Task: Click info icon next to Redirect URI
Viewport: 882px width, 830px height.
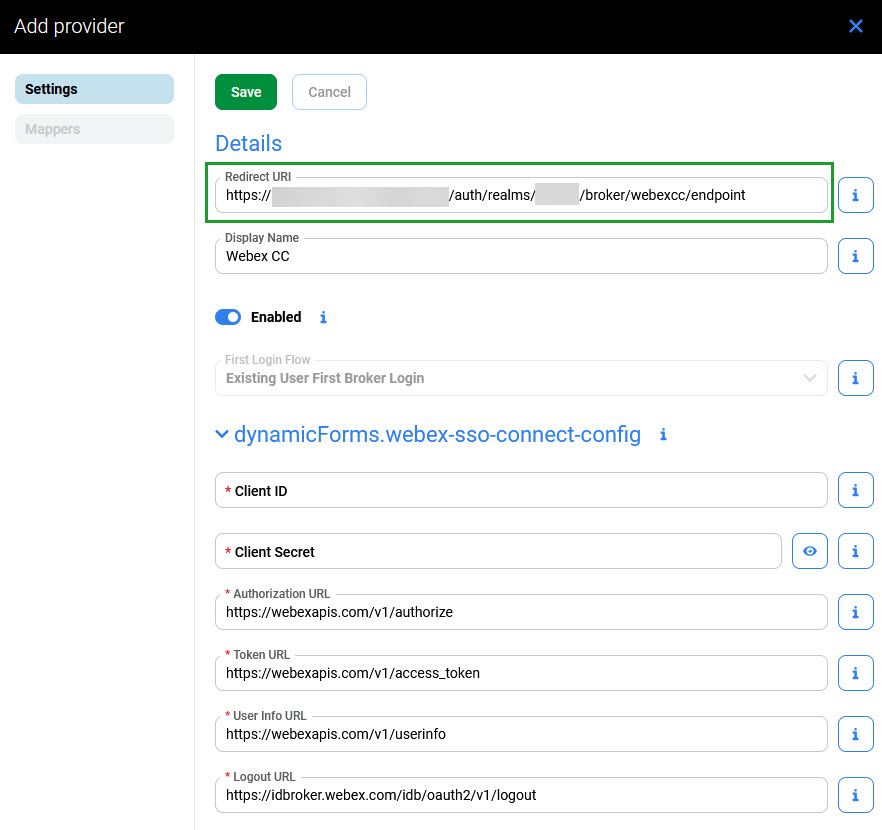Action: pyautogui.click(x=855, y=195)
